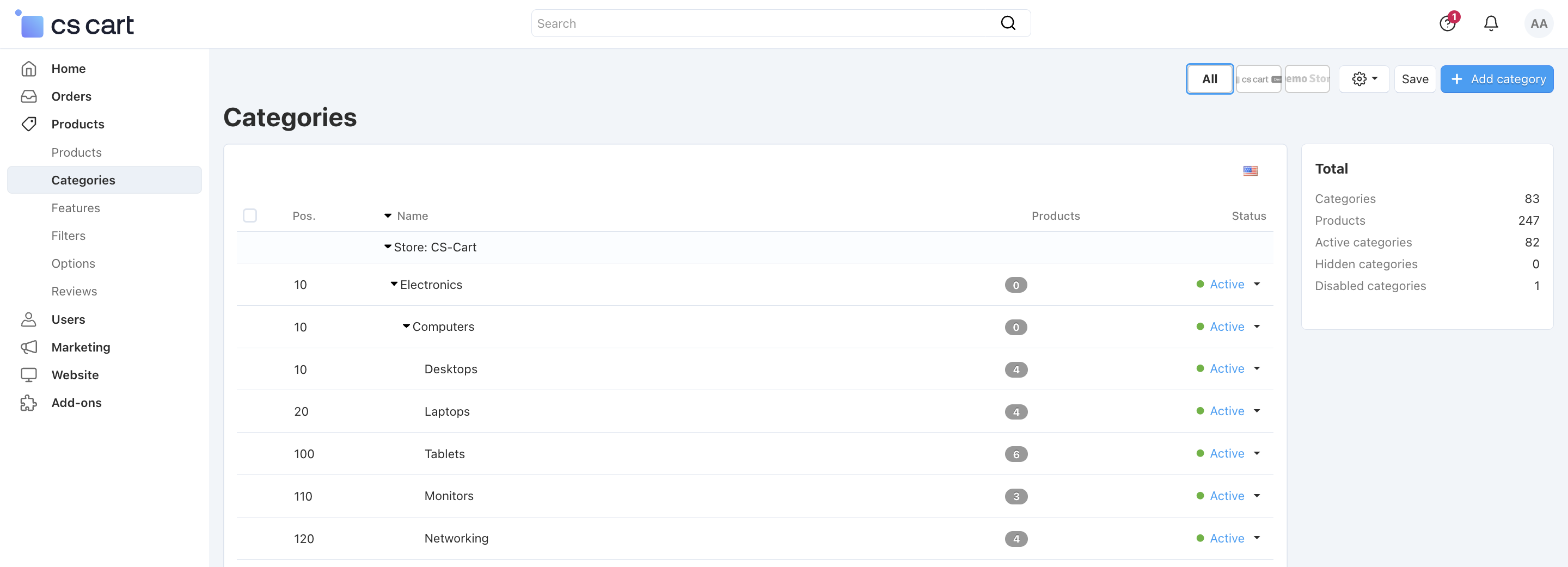Click the Monitors product count badge 3
Image resolution: width=1568 pixels, height=567 pixels.
point(1016,496)
